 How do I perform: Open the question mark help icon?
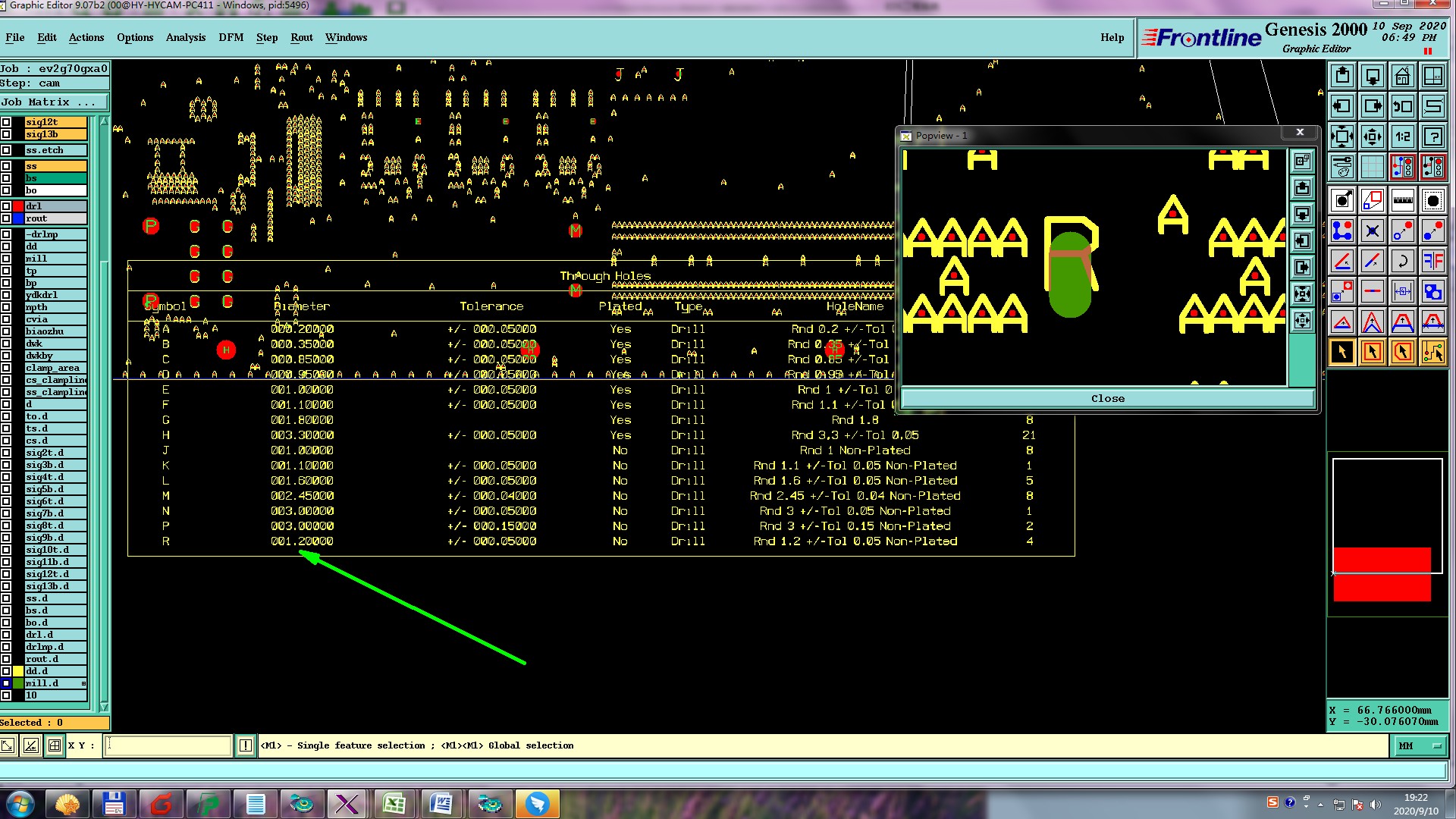click(1432, 137)
